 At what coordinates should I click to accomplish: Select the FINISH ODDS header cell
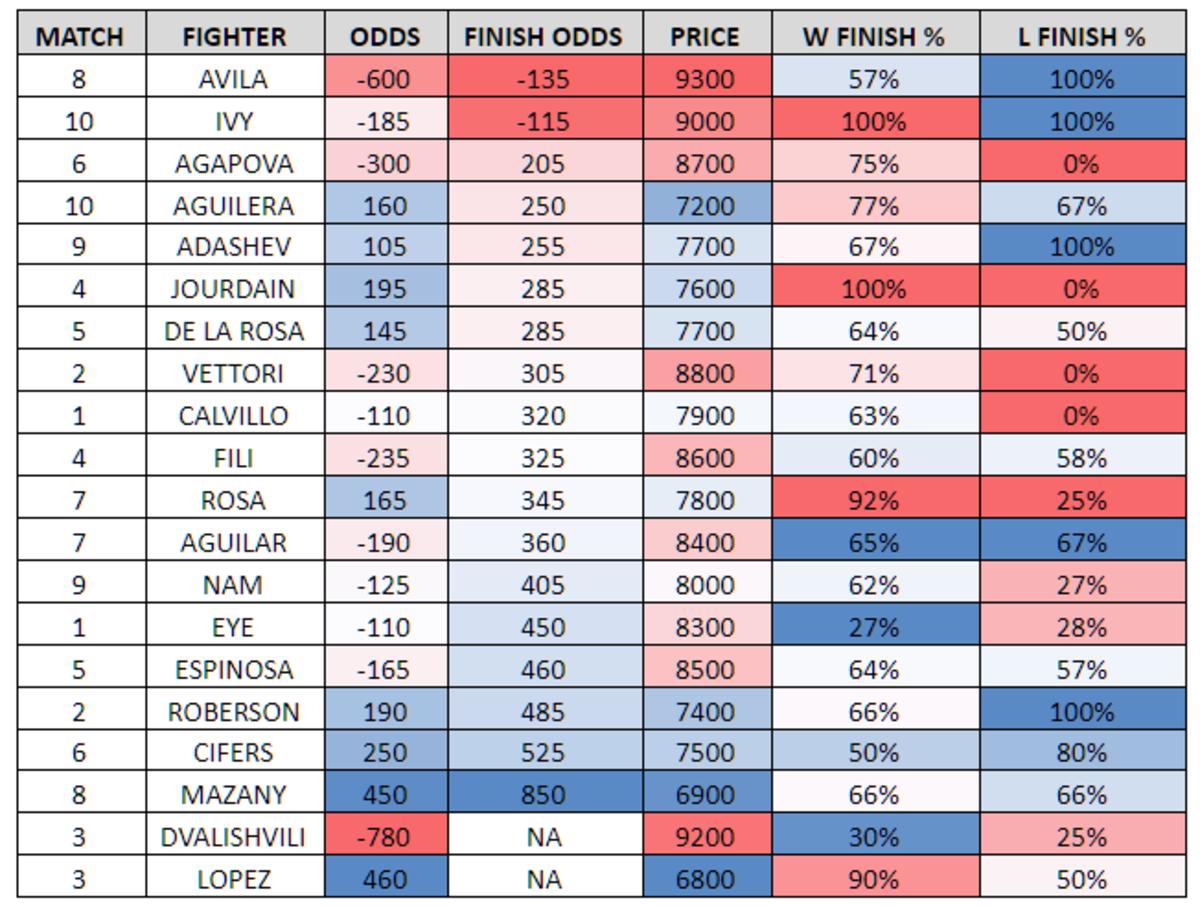tap(543, 37)
